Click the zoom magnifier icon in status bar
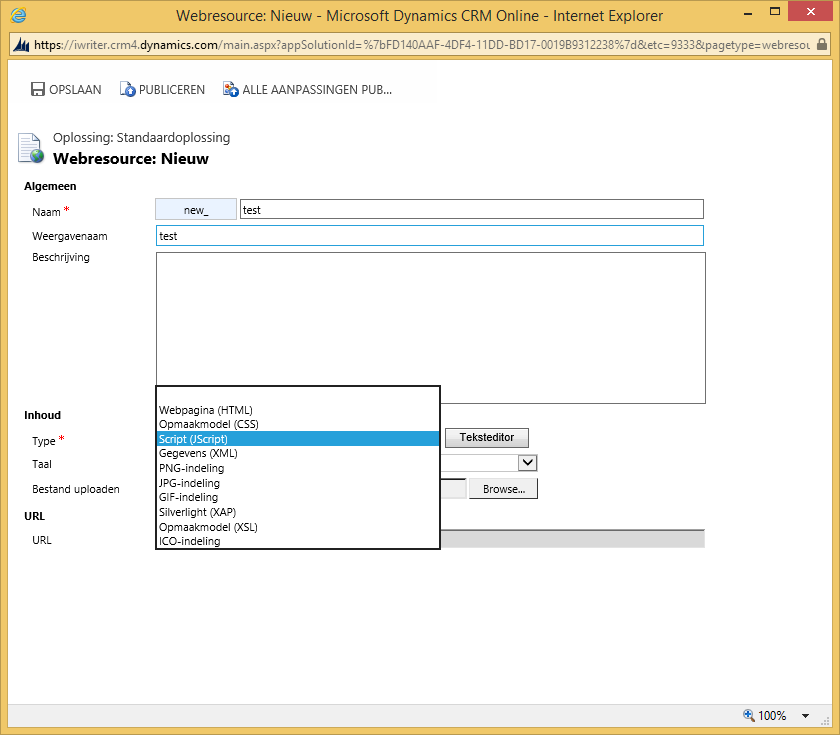Screen dimensions: 840x735 [x=749, y=716]
